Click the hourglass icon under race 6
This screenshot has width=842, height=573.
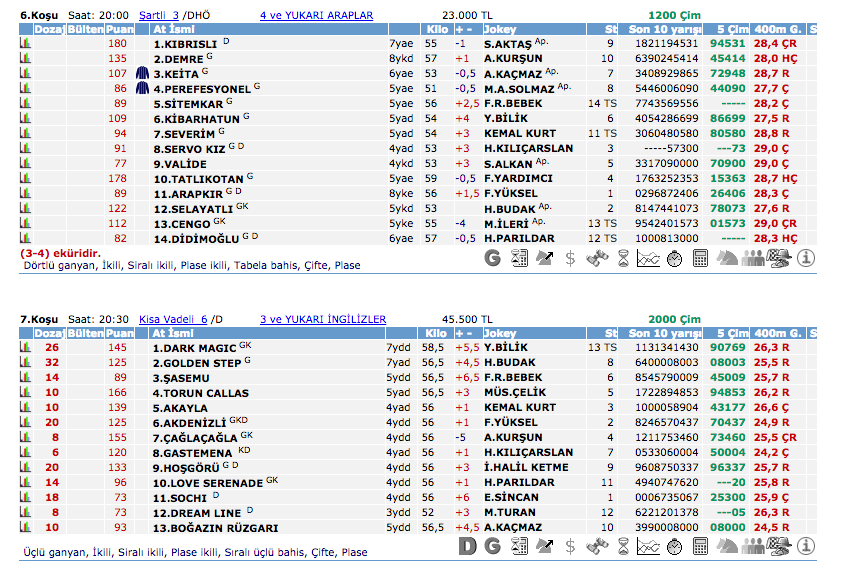tap(623, 258)
